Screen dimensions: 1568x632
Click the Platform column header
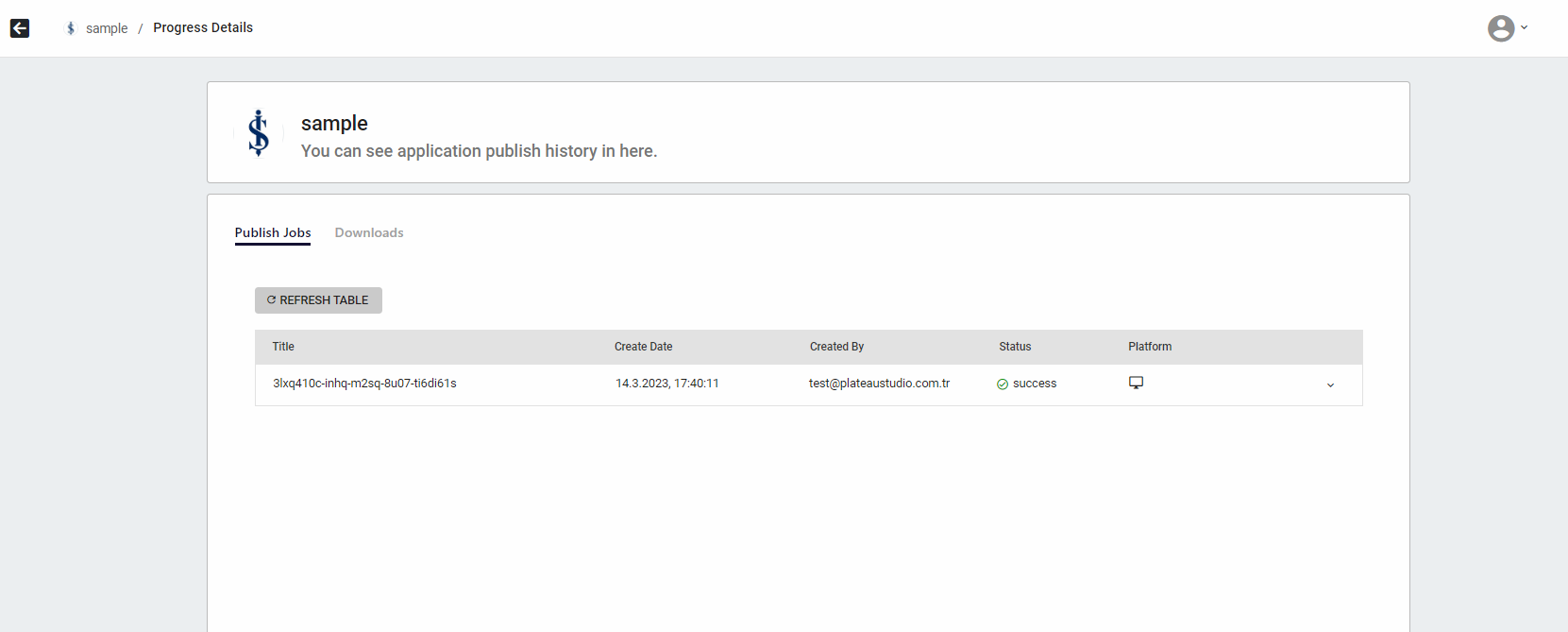click(1150, 347)
